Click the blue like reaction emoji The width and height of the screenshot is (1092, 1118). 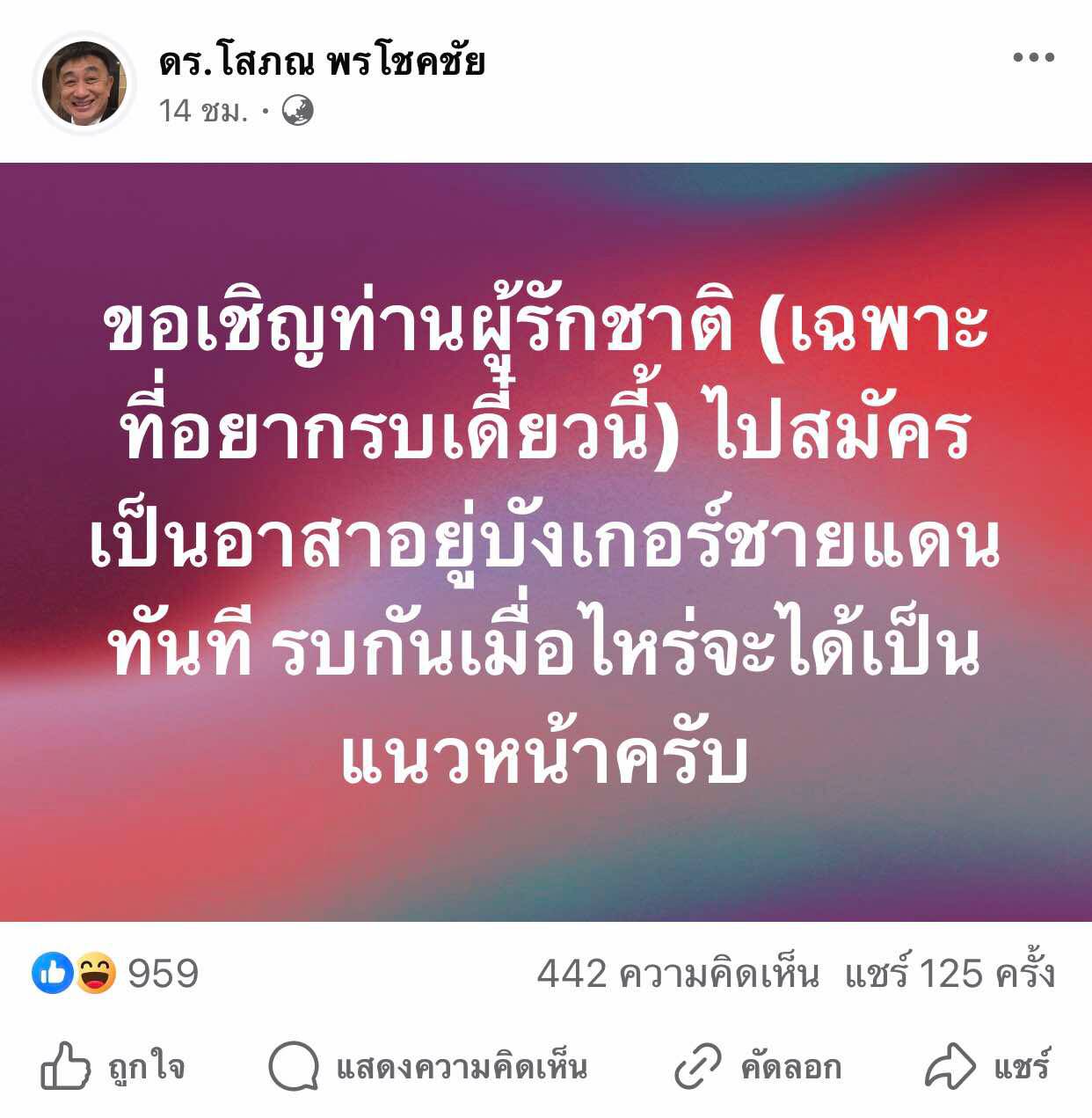53,973
